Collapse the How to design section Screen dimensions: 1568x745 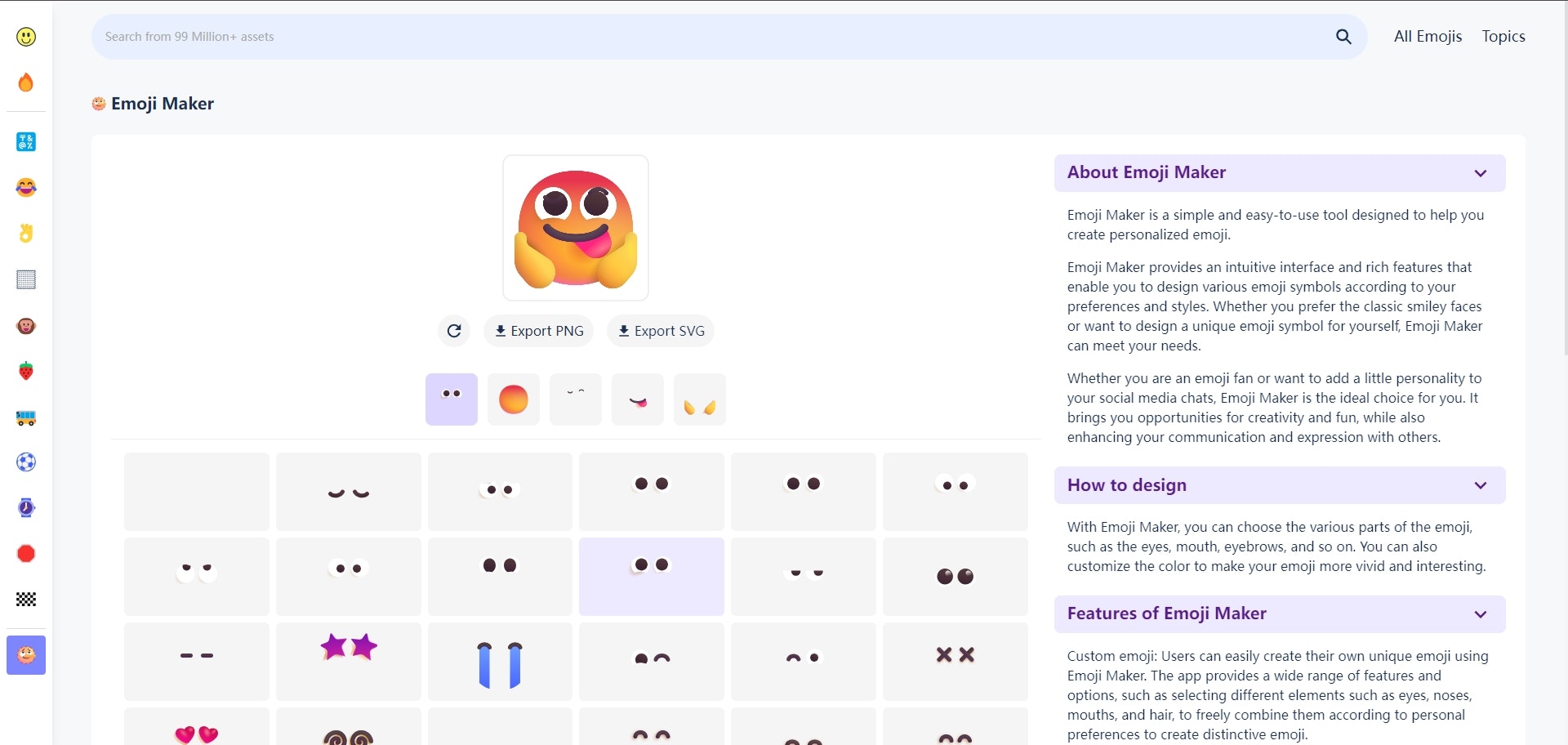tap(1280, 485)
